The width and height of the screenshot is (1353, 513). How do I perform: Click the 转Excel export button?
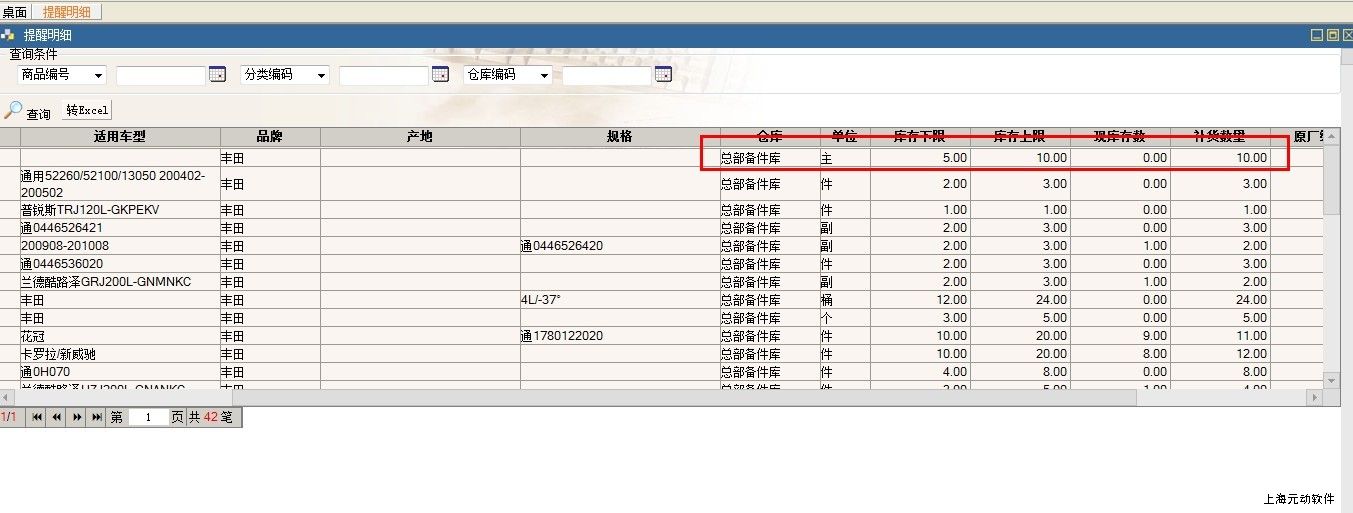point(88,111)
